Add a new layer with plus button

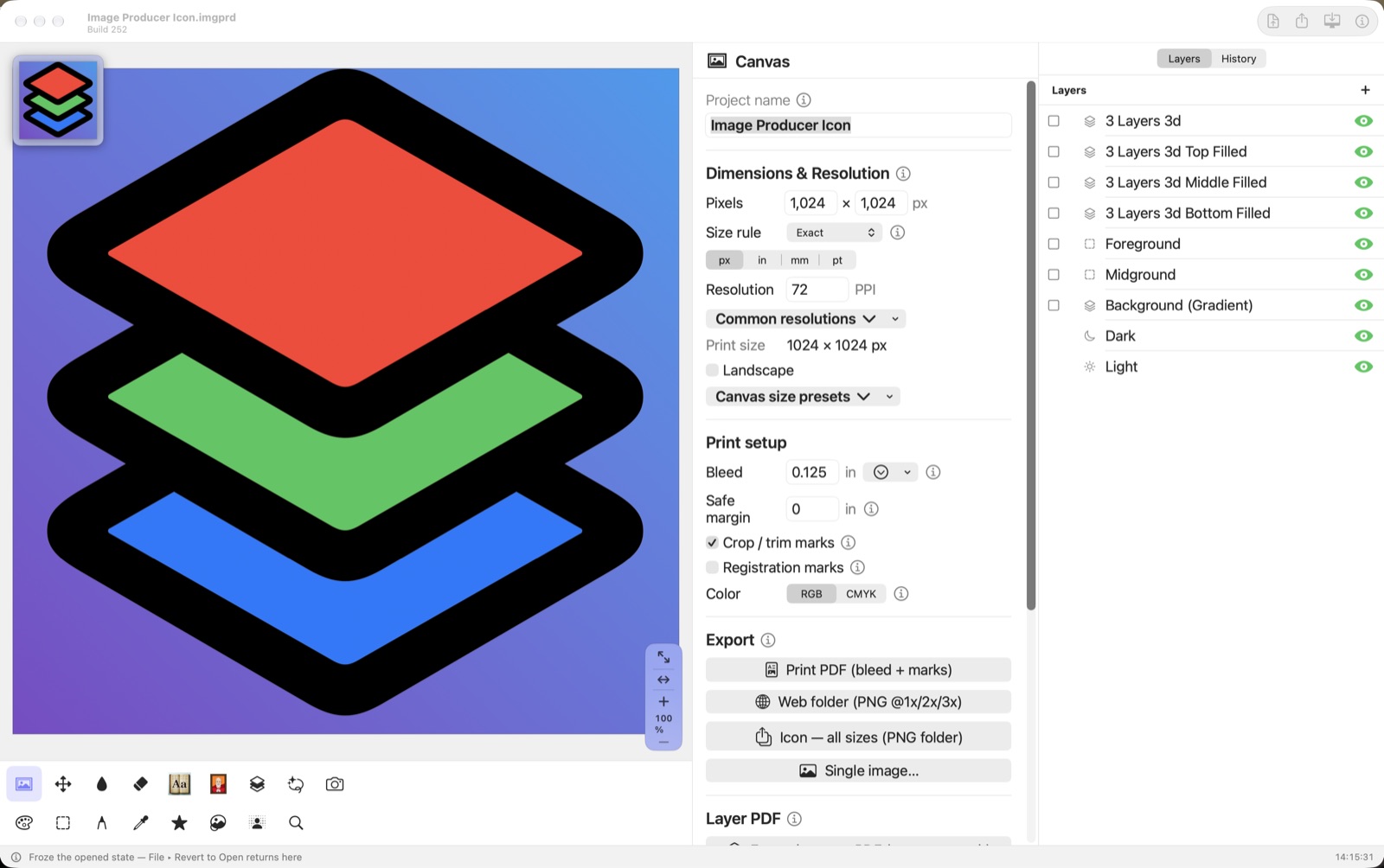tap(1365, 90)
